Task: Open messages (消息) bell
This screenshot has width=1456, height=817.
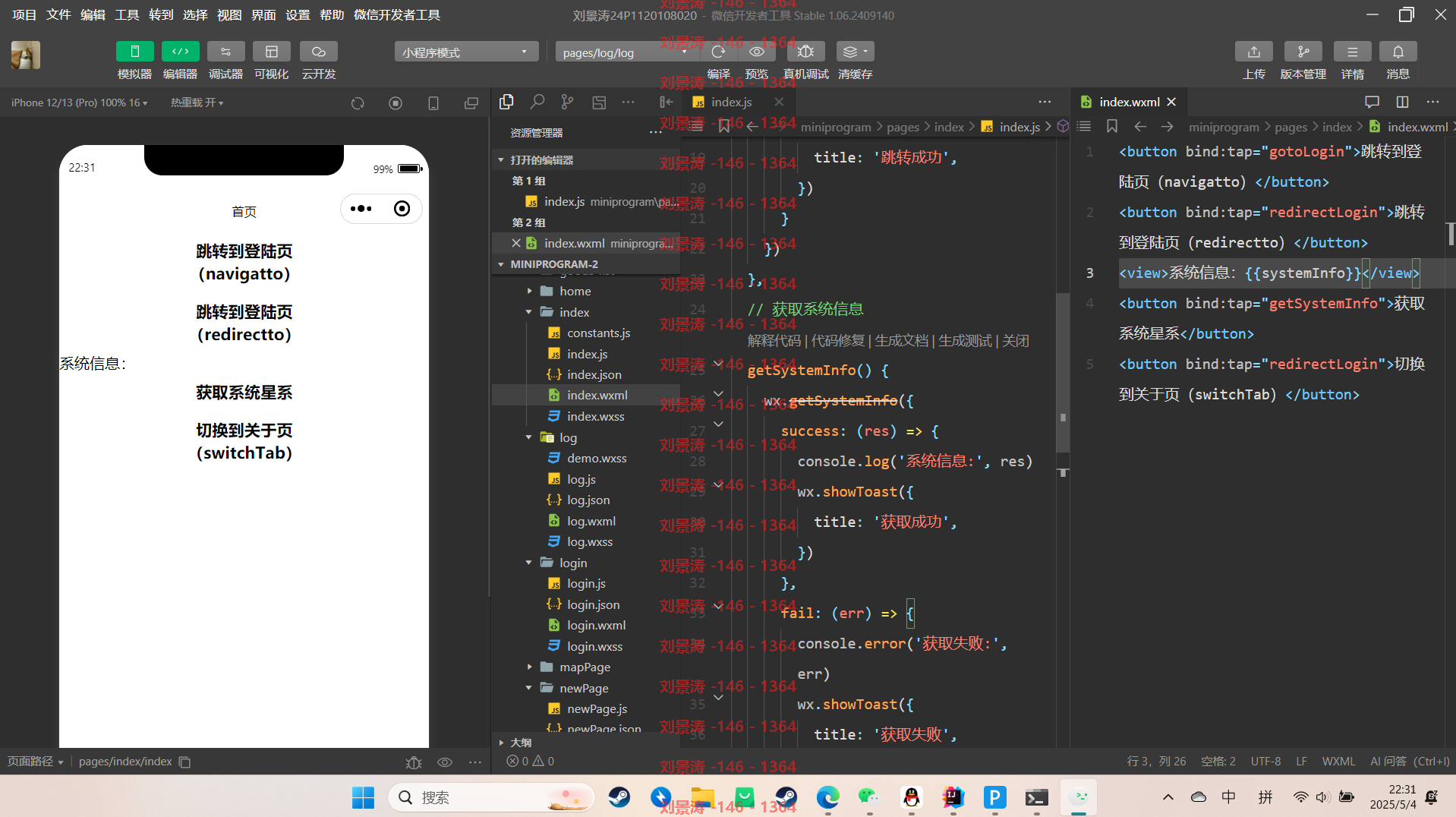Action: tap(1398, 52)
